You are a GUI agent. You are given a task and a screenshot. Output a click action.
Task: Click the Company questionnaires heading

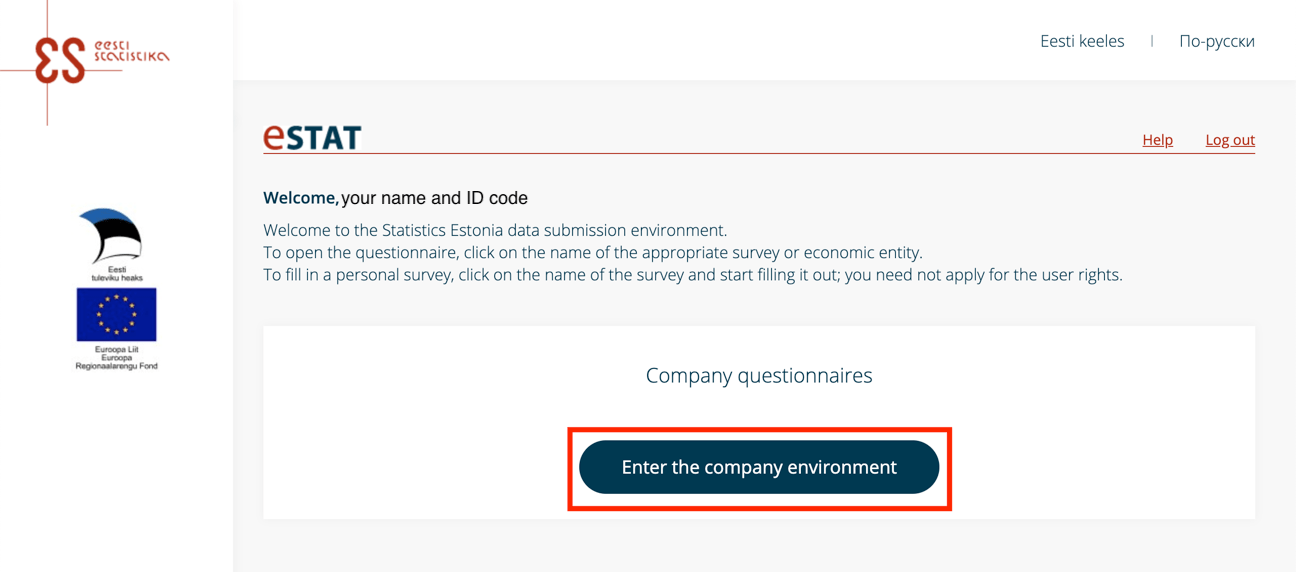pos(758,375)
